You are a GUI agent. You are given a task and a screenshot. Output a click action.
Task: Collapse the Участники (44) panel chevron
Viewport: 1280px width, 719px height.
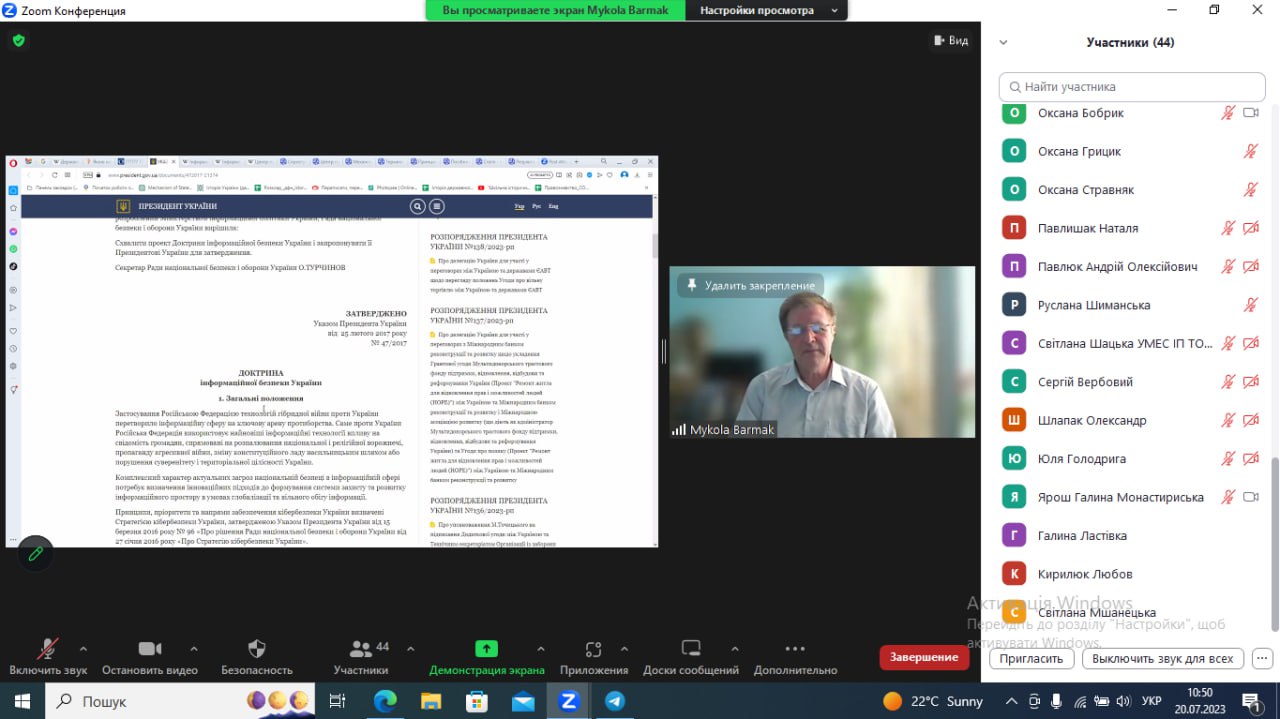point(1003,43)
